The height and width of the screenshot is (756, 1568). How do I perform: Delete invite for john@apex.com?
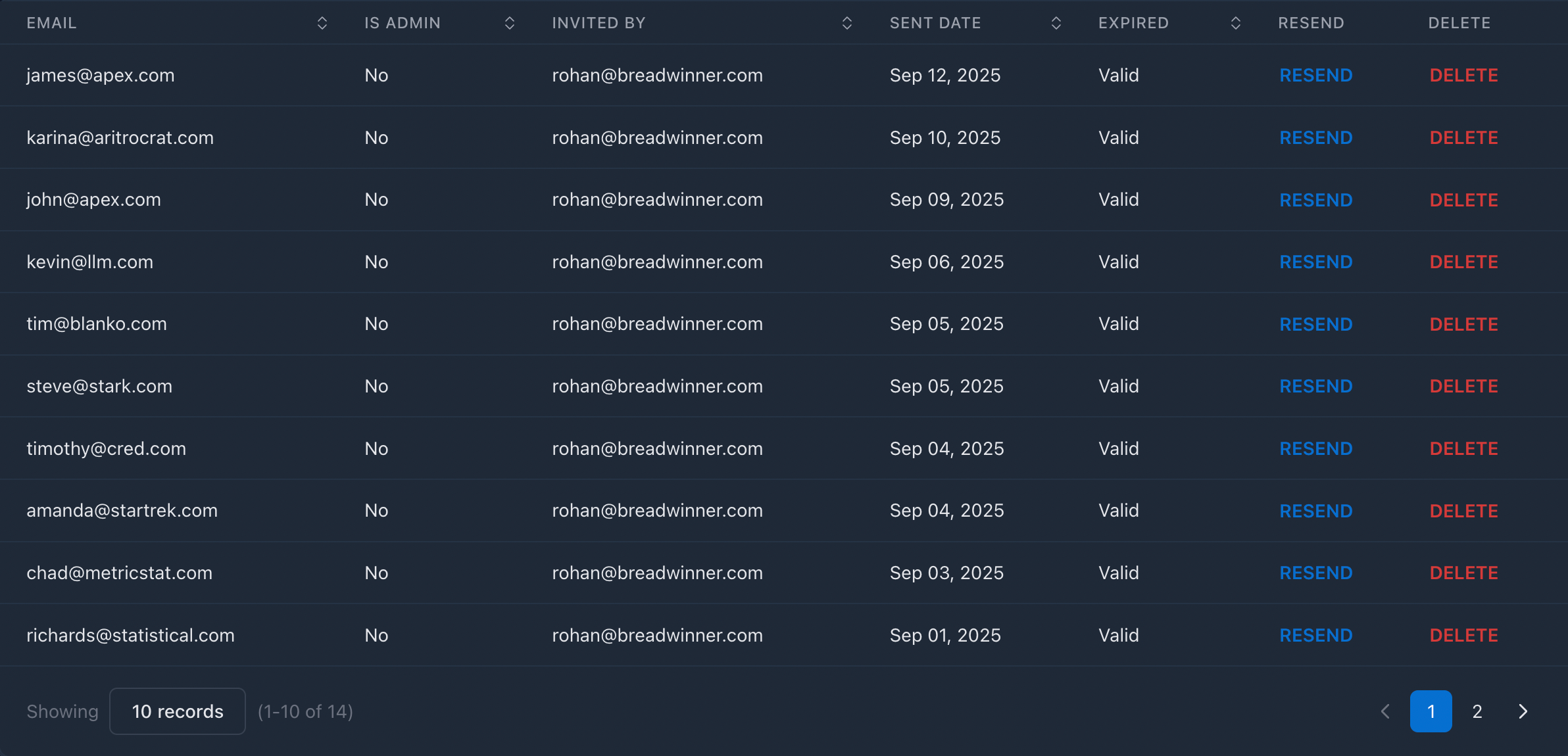(1464, 200)
